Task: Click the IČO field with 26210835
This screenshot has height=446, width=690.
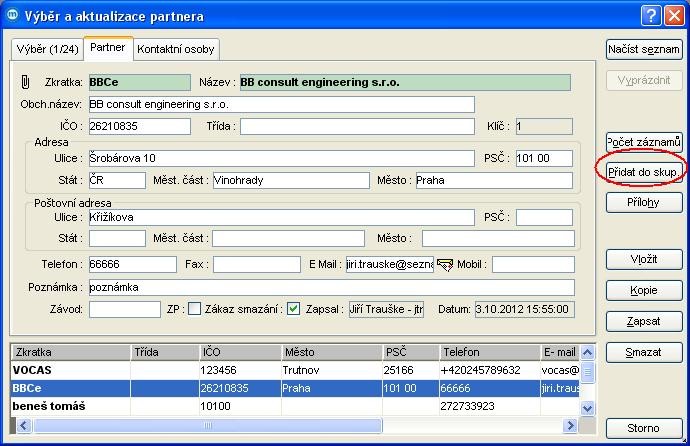Action: pos(140,126)
